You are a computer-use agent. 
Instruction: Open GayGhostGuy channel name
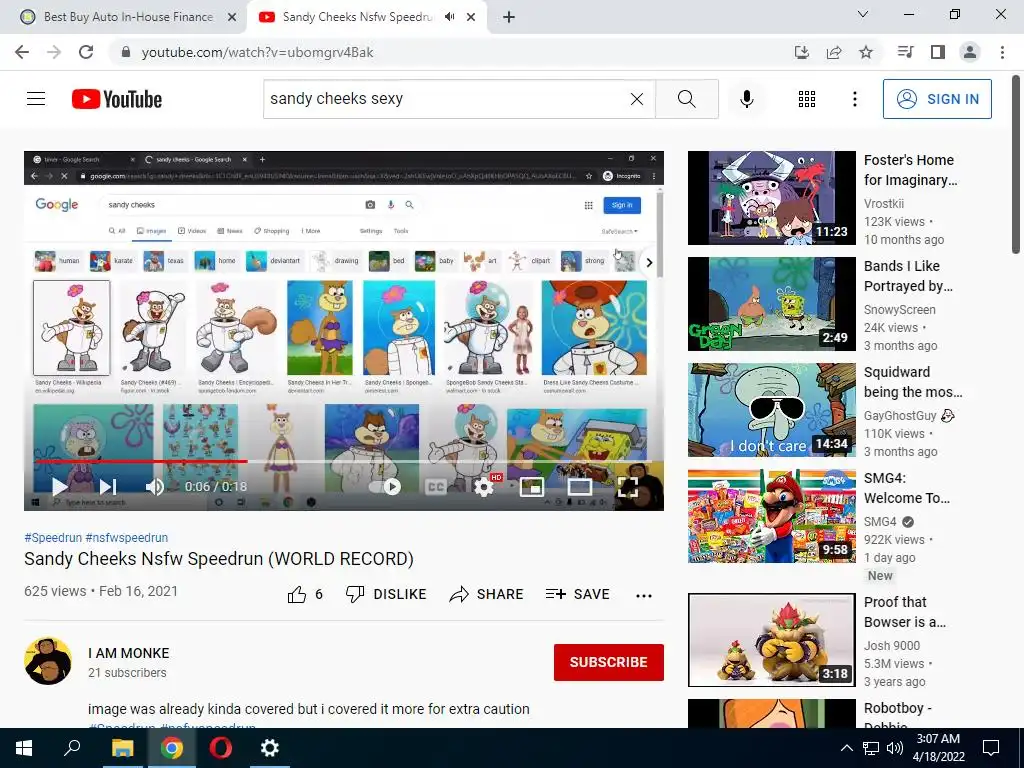[900, 416]
